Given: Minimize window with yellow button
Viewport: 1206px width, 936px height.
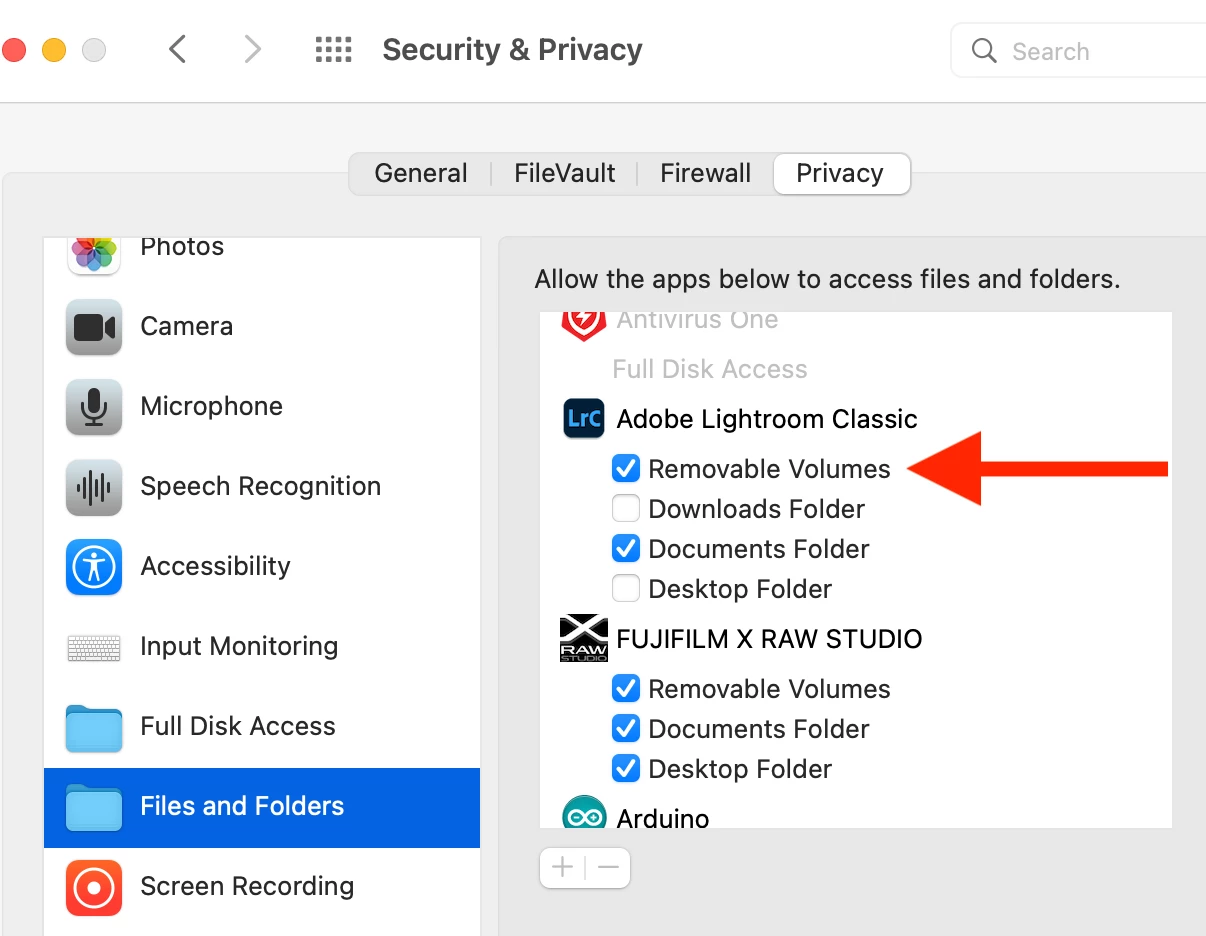Looking at the screenshot, I should click(54, 50).
